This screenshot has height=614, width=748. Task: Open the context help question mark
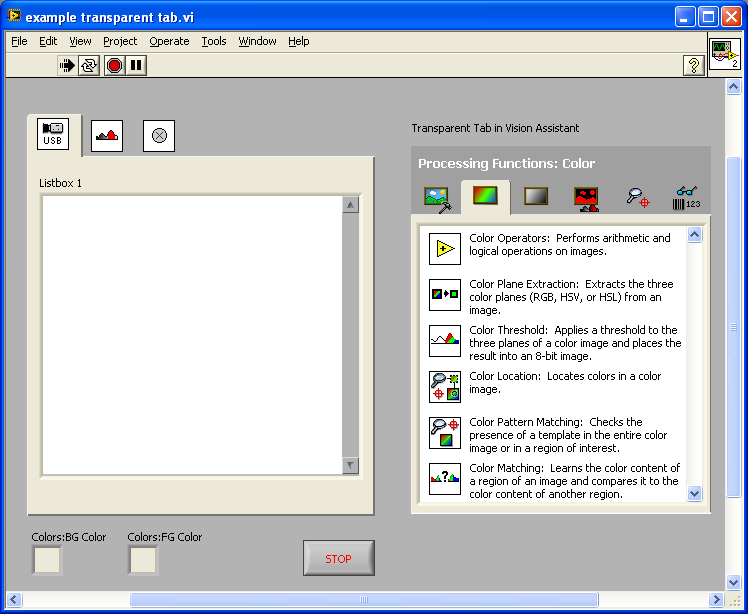click(693, 65)
